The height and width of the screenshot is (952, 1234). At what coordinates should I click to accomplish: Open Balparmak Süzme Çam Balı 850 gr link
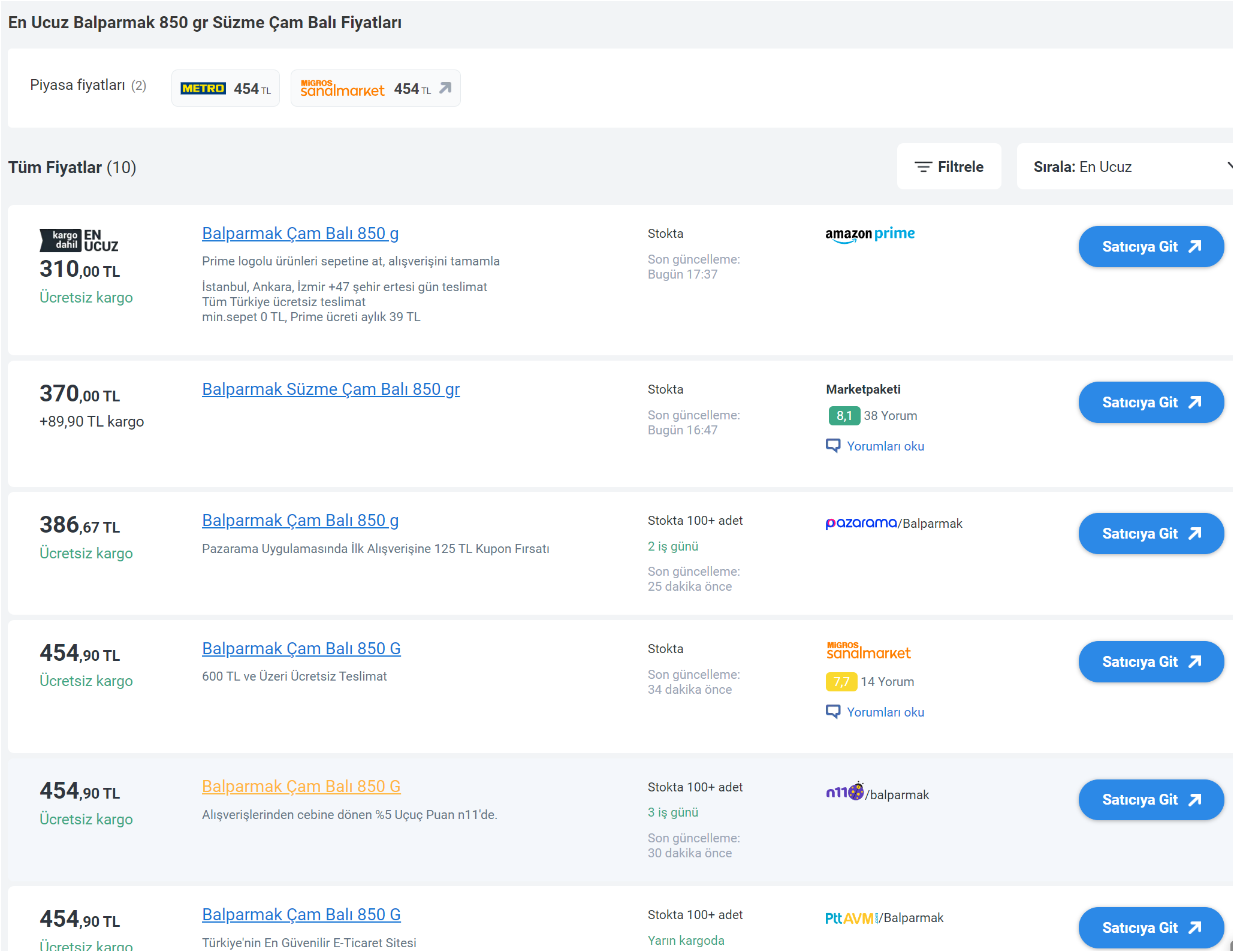331,389
